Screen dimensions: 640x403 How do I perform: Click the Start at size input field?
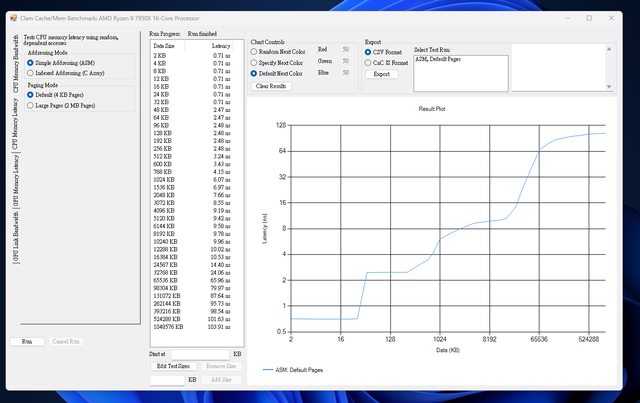[199, 353]
